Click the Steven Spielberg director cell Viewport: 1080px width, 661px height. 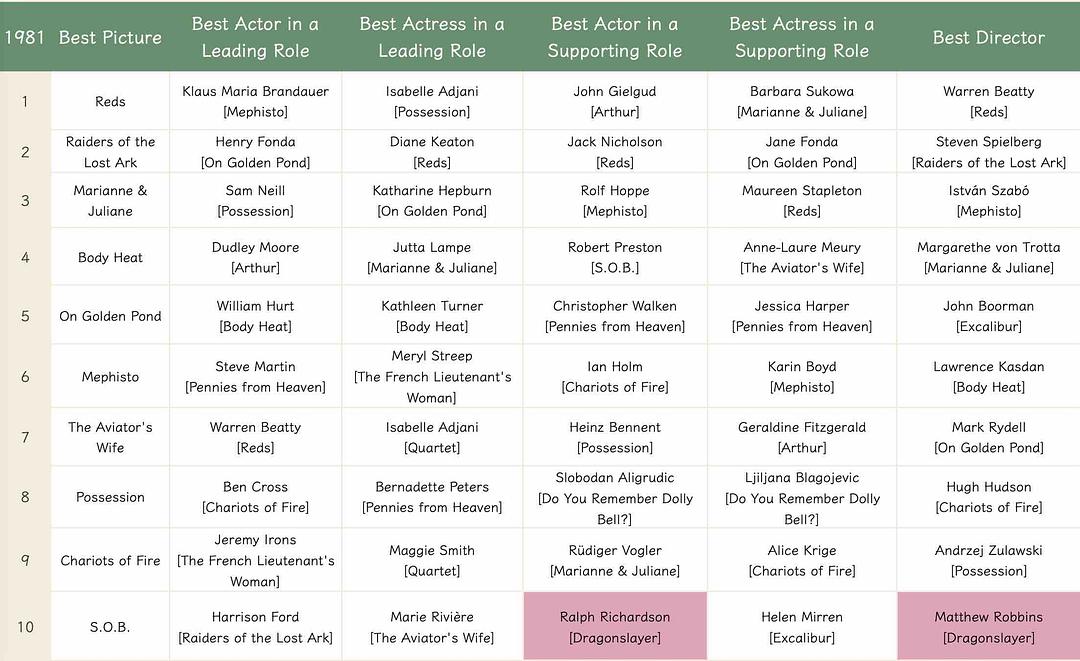pos(988,152)
